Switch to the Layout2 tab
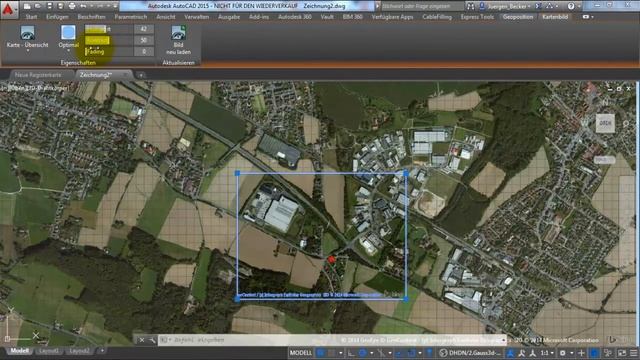Screen dimensions: 640x360 tap(79, 351)
